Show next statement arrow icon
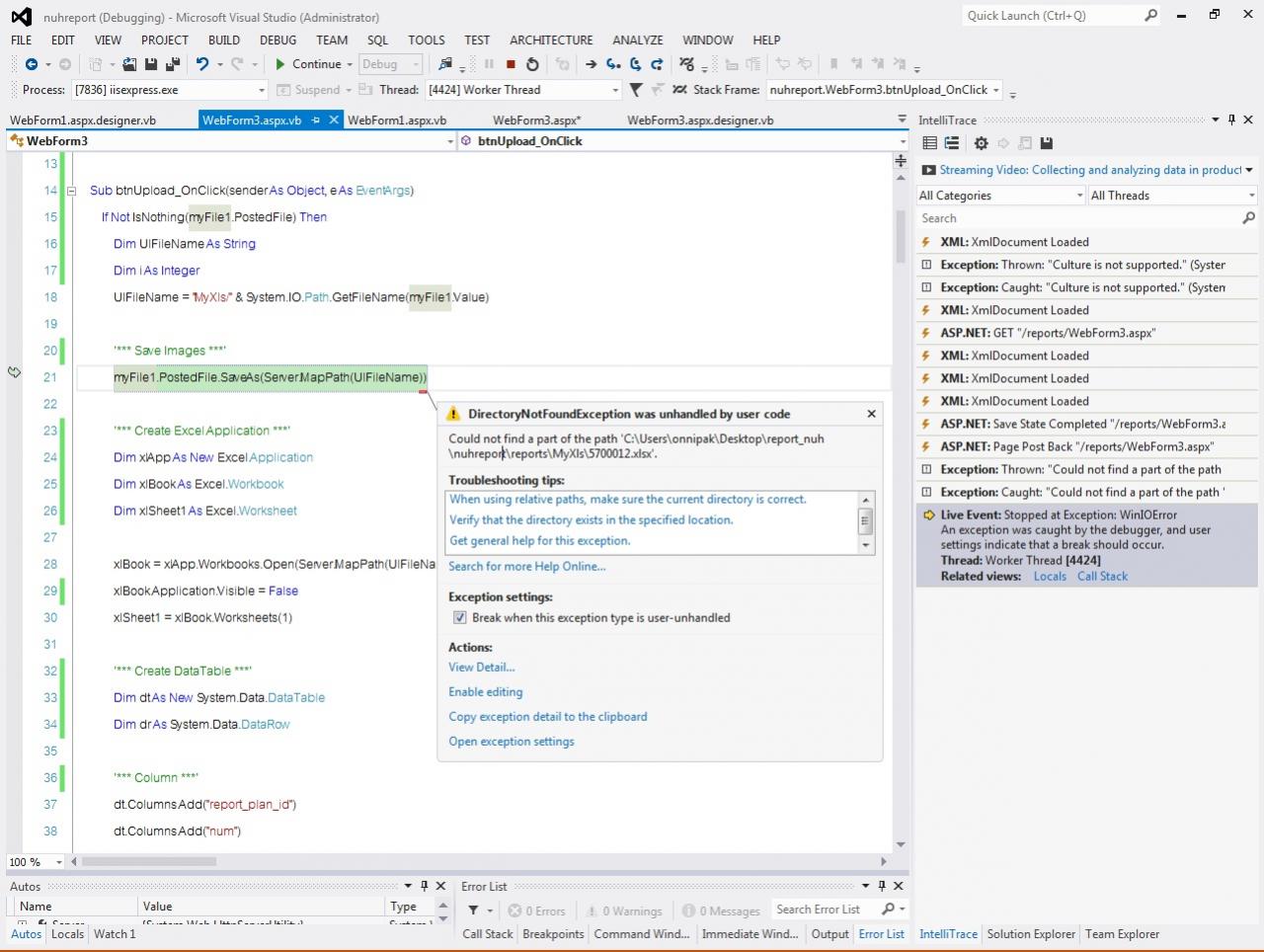This screenshot has height=952, width=1264. (591, 64)
